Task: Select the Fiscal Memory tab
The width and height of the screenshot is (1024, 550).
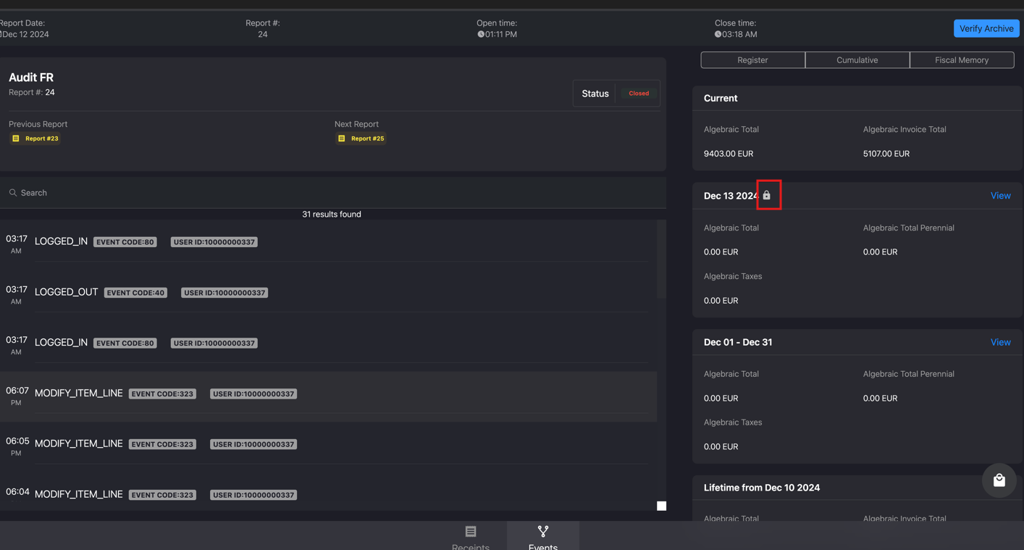Action: click(961, 60)
